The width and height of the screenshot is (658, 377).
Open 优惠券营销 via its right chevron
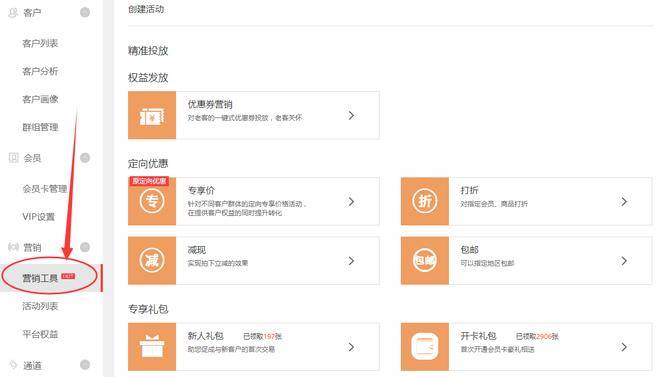pyautogui.click(x=351, y=115)
